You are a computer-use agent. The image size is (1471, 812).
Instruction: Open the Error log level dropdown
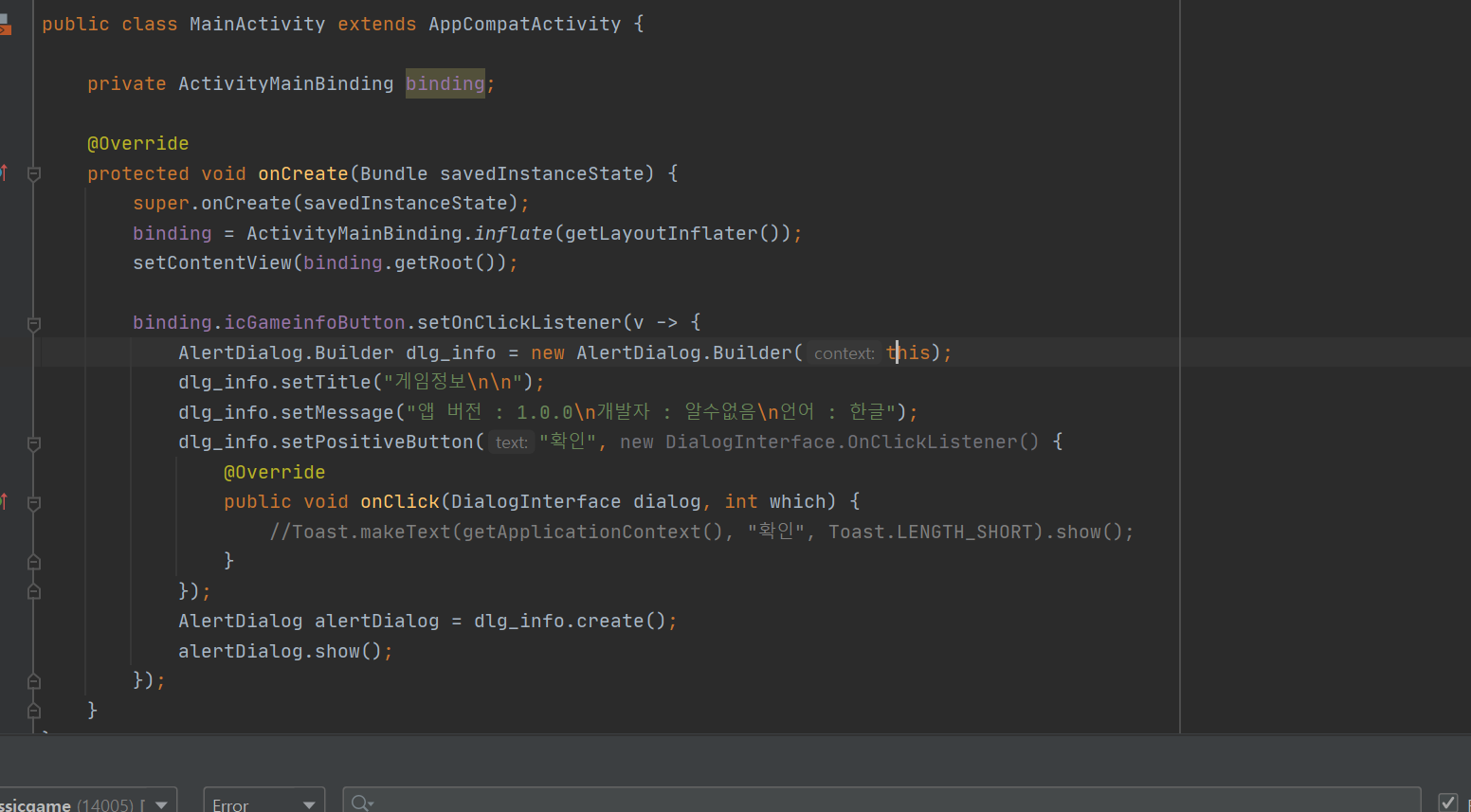[x=263, y=803]
